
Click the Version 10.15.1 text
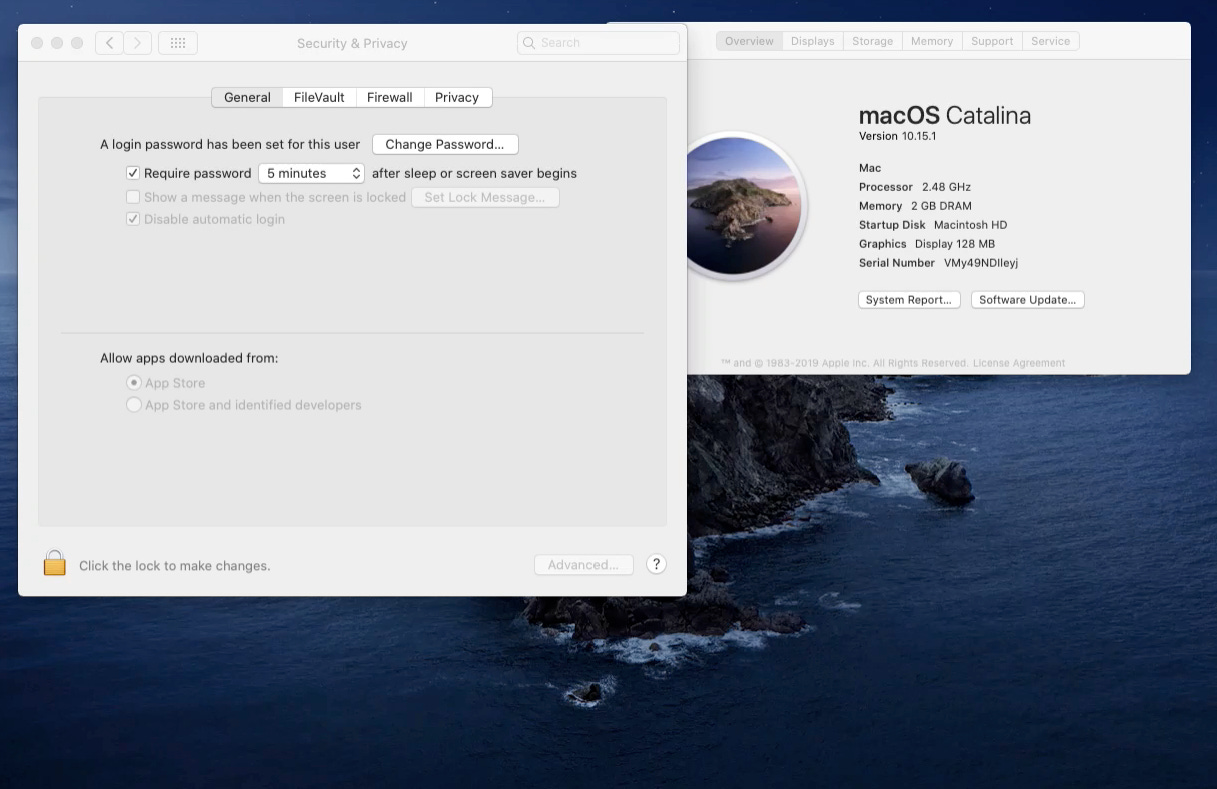click(897, 136)
